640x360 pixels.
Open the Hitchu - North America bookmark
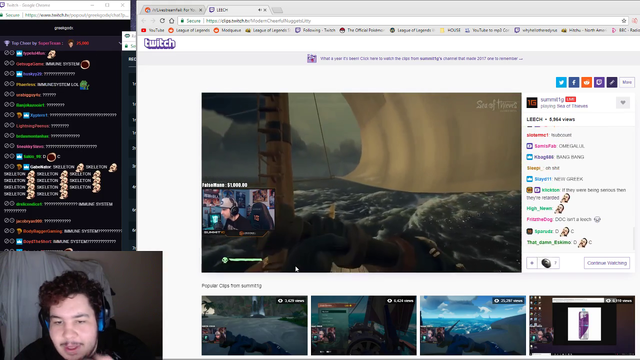584,30
